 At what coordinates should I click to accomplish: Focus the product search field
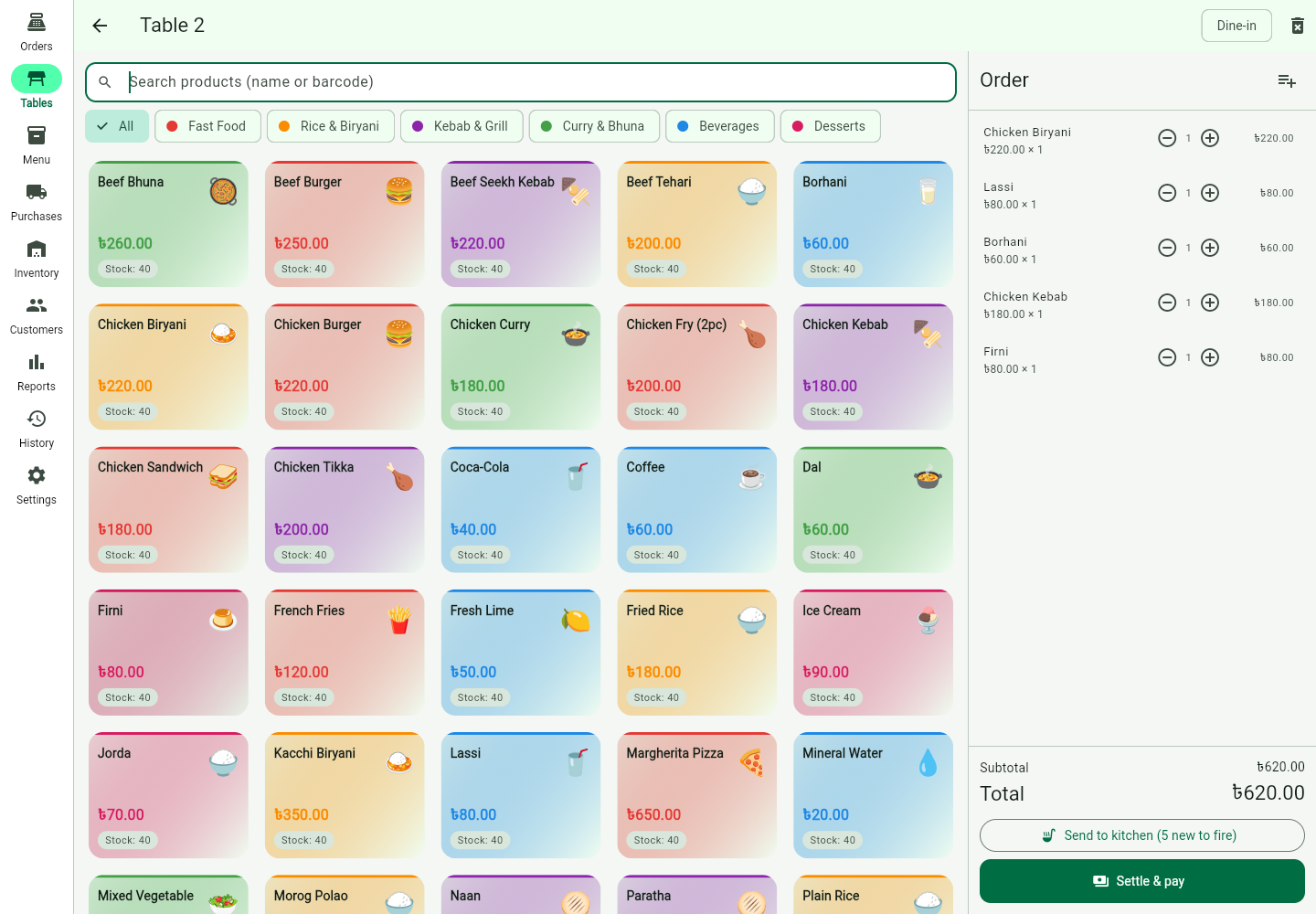click(521, 82)
